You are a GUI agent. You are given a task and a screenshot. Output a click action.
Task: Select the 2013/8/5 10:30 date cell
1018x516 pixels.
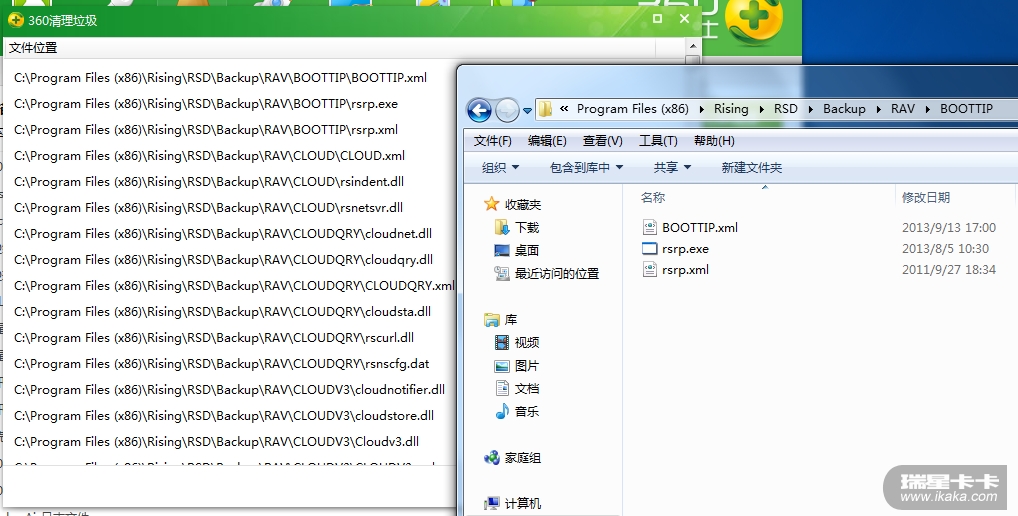coord(945,249)
